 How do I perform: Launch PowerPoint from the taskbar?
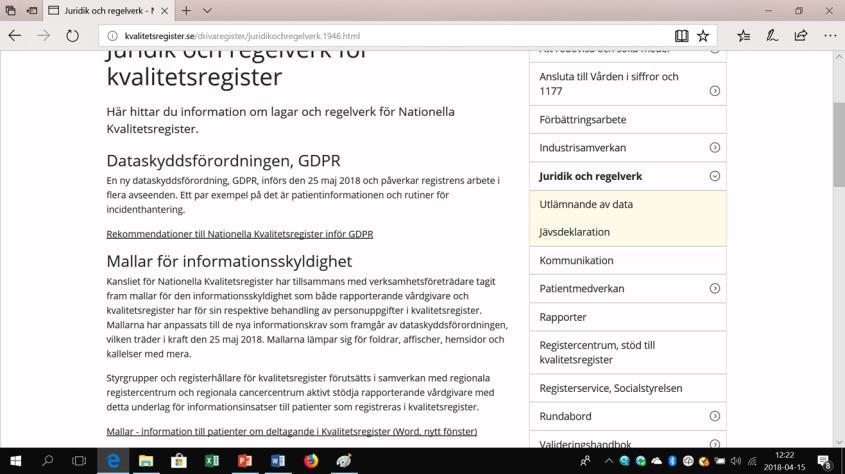pos(245,461)
